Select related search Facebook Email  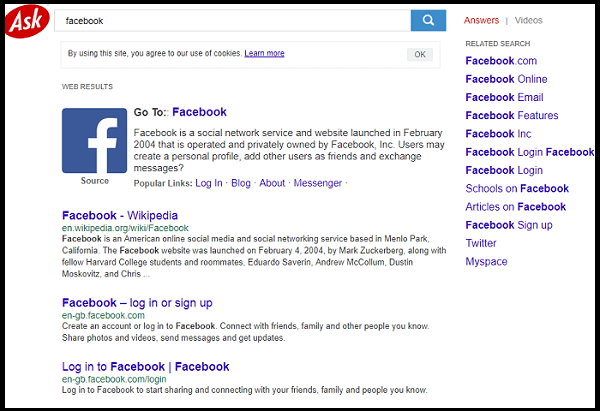point(504,97)
